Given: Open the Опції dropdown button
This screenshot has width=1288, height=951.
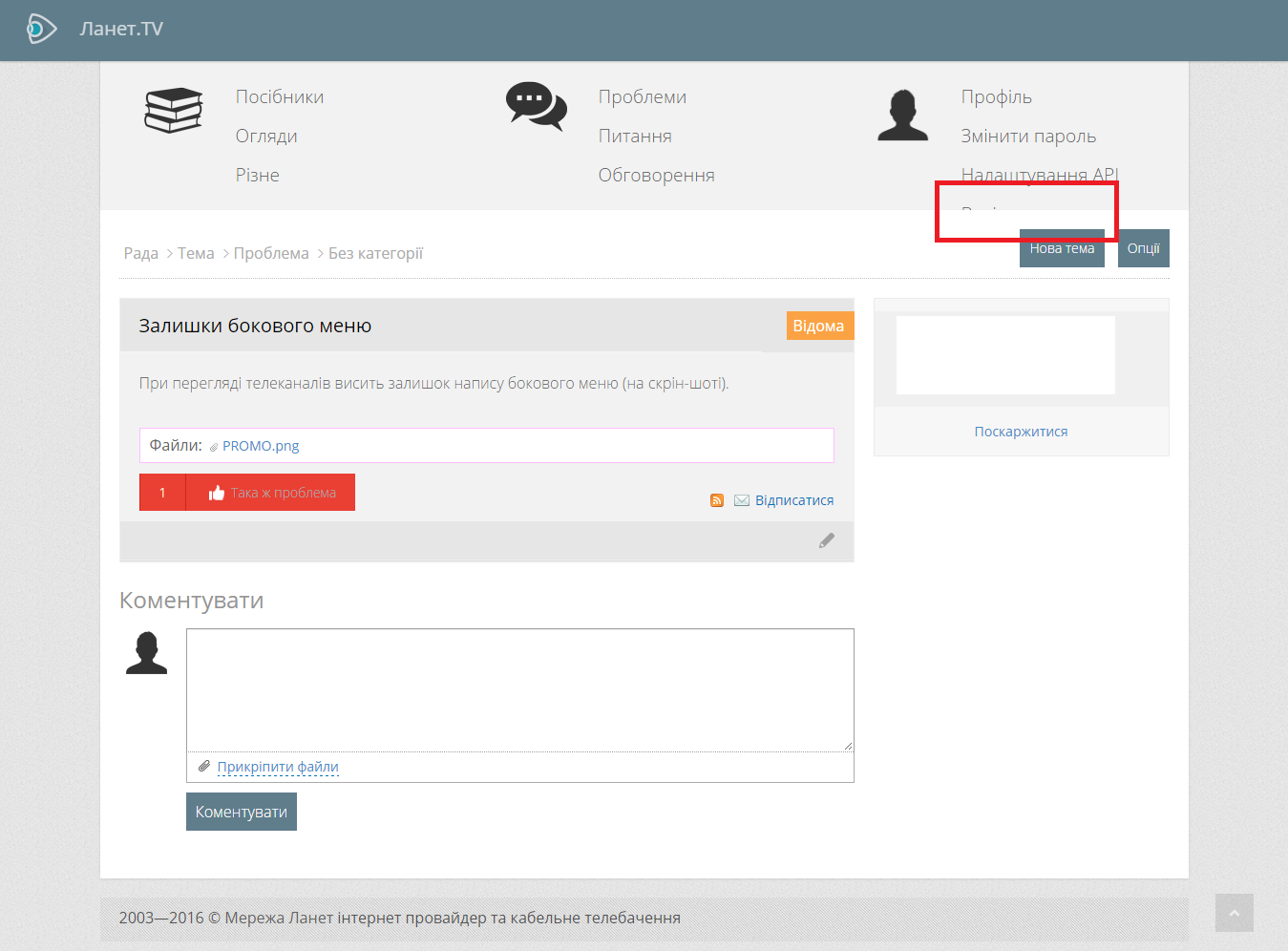Looking at the screenshot, I should coord(1143,248).
